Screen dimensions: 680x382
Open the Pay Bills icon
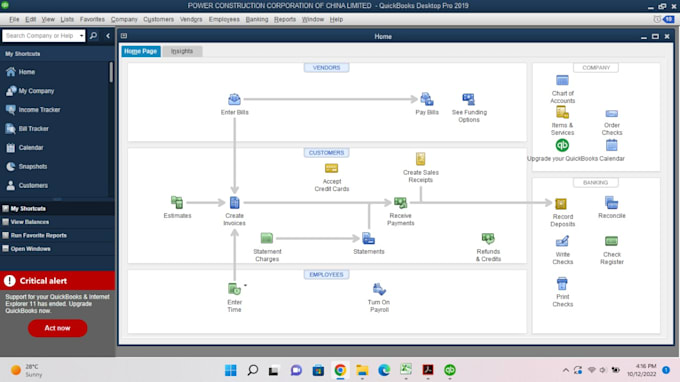pos(427,99)
